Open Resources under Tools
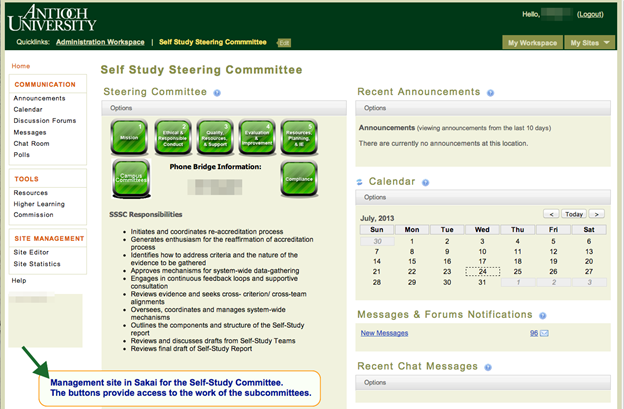This screenshot has width=624, height=409. 31,193
